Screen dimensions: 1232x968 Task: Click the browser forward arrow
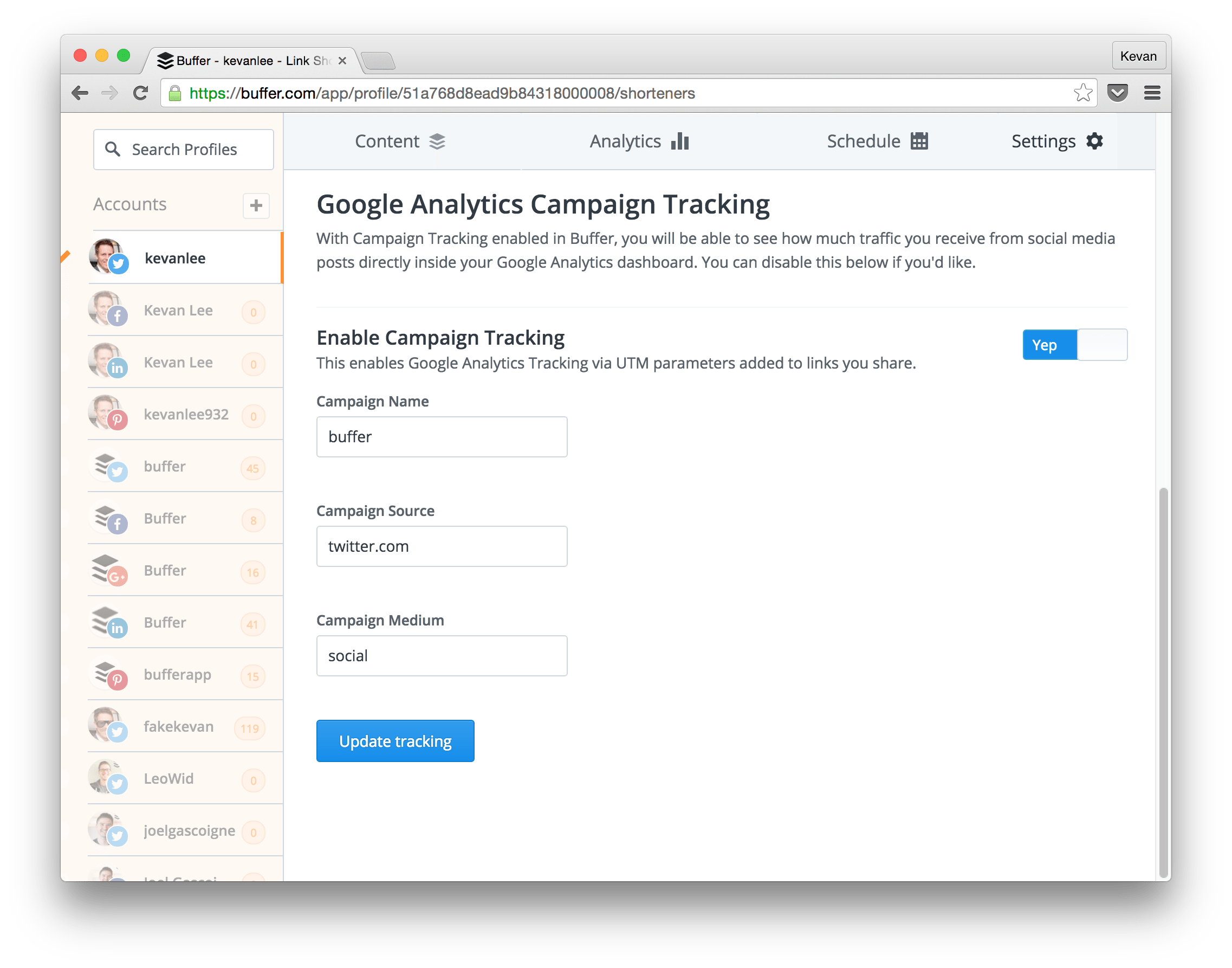(109, 93)
